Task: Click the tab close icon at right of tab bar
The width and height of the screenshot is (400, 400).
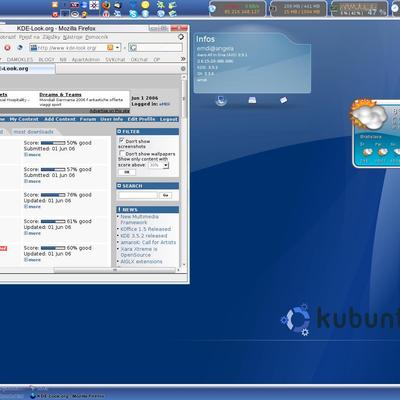Action: click(x=183, y=69)
